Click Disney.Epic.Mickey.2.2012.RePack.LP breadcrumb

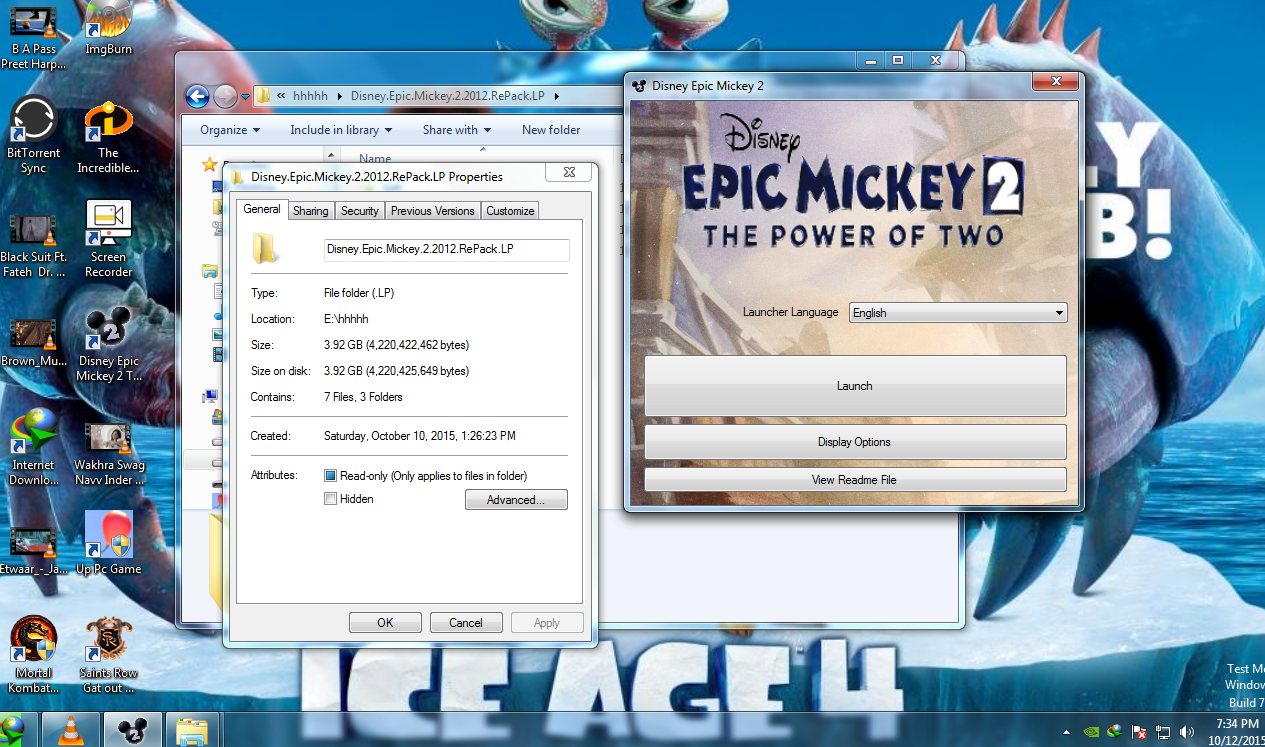click(x=447, y=96)
